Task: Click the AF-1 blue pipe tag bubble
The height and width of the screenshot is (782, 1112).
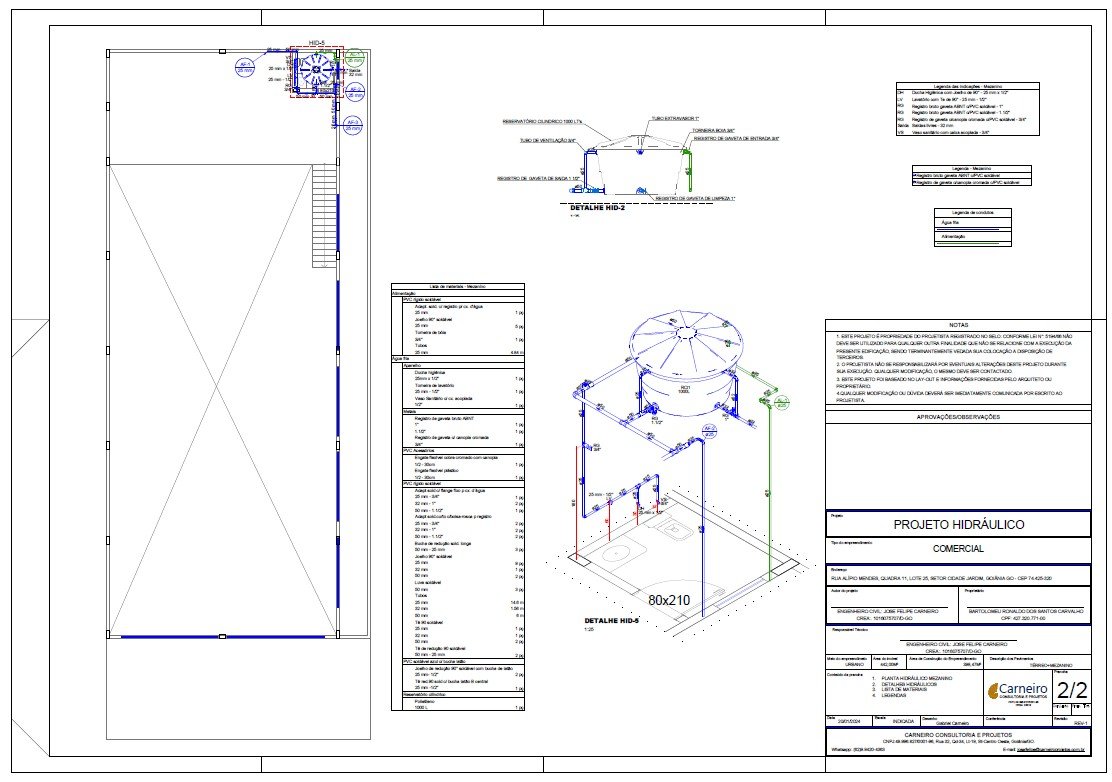Action: click(x=244, y=68)
